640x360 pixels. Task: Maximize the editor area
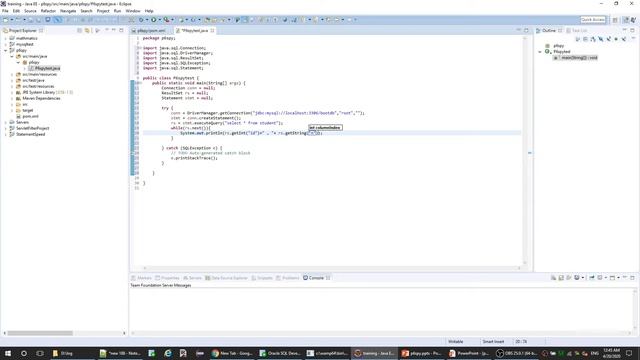coord(527,30)
